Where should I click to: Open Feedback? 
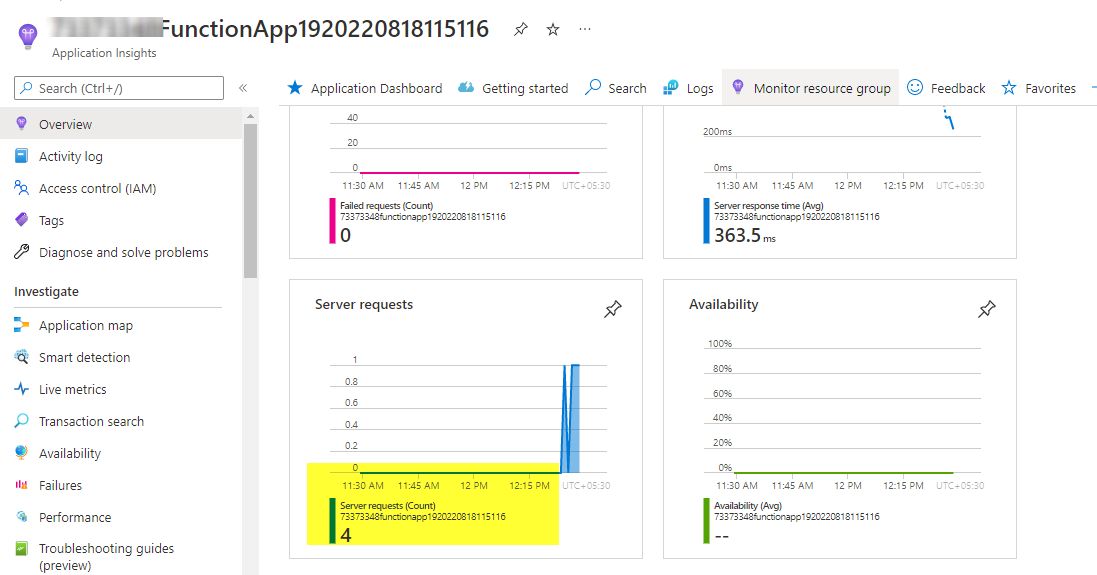(946, 88)
